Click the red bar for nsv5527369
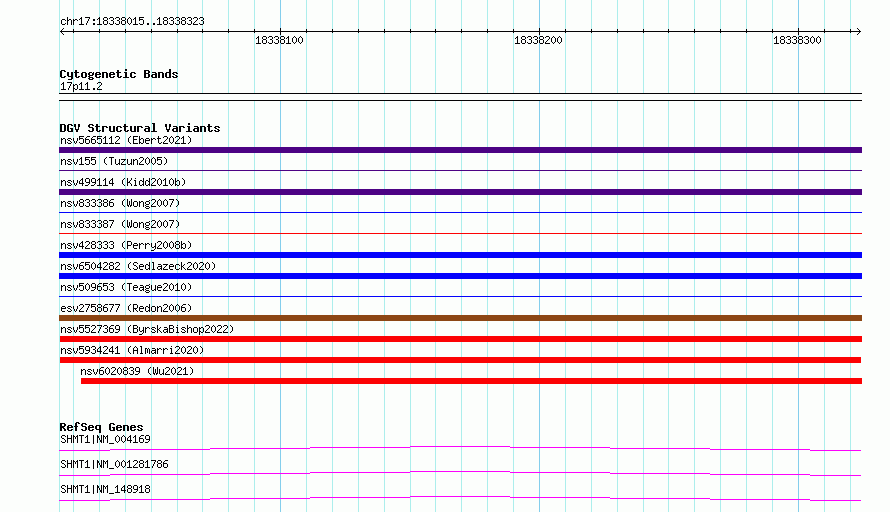 460,339
